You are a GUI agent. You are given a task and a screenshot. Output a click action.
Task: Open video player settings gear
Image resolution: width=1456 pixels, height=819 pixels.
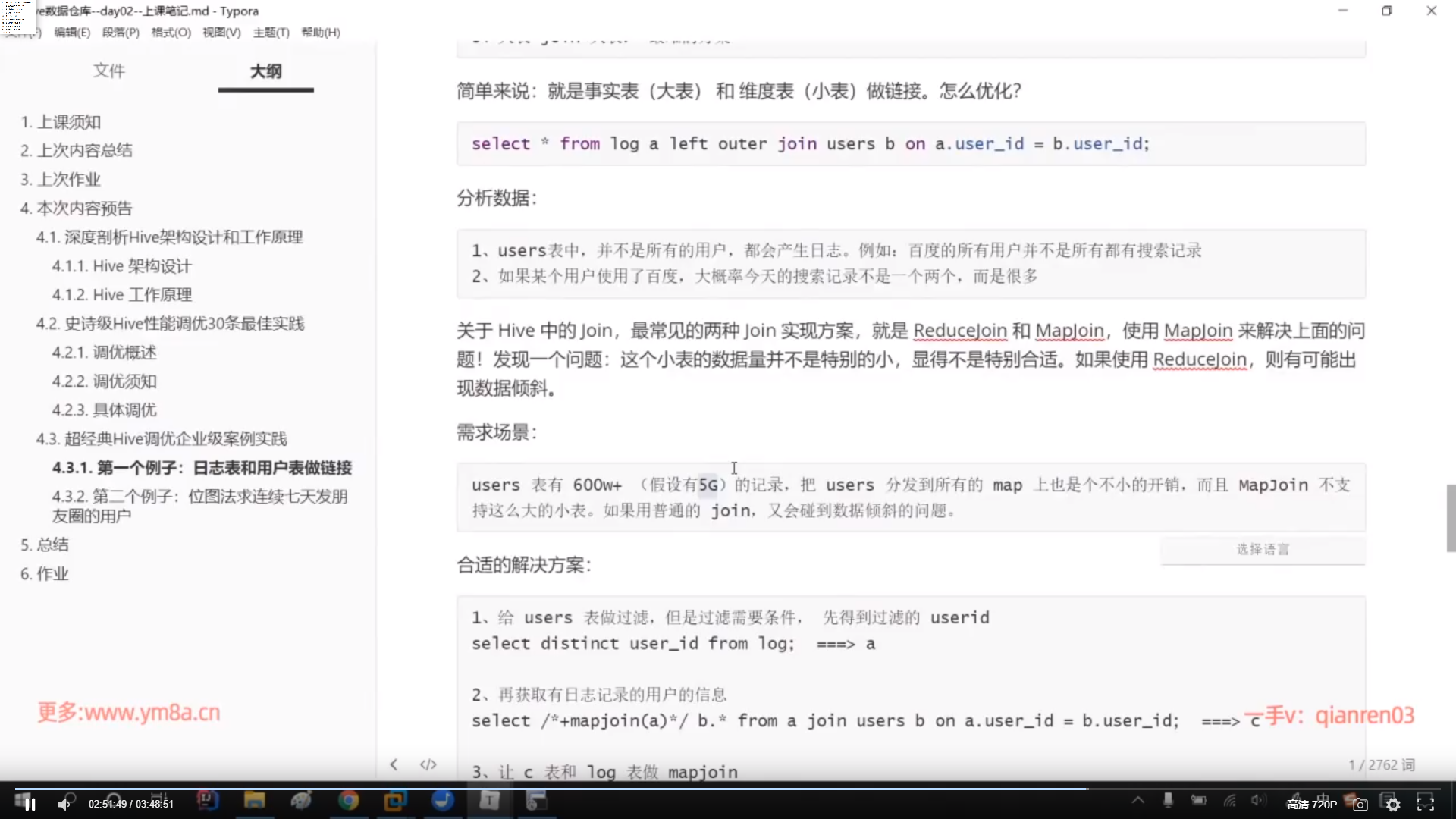point(1393,805)
